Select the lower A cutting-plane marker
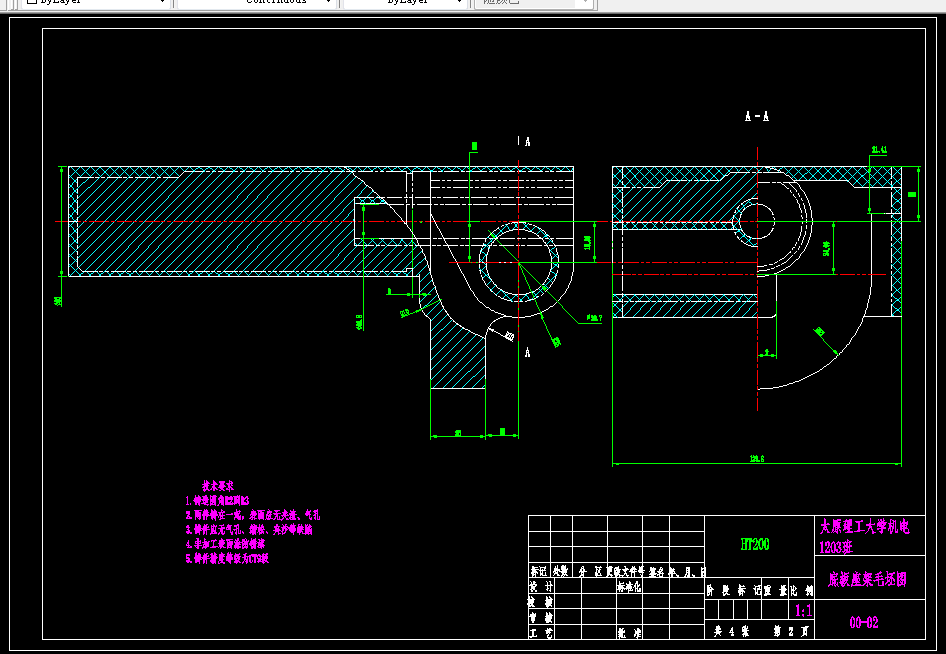This screenshot has width=946, height=654. 527,352
